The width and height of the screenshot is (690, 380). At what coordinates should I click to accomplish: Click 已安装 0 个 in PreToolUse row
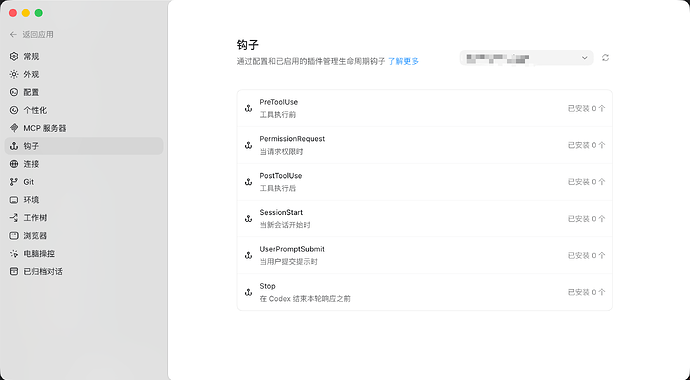[587, 108]
